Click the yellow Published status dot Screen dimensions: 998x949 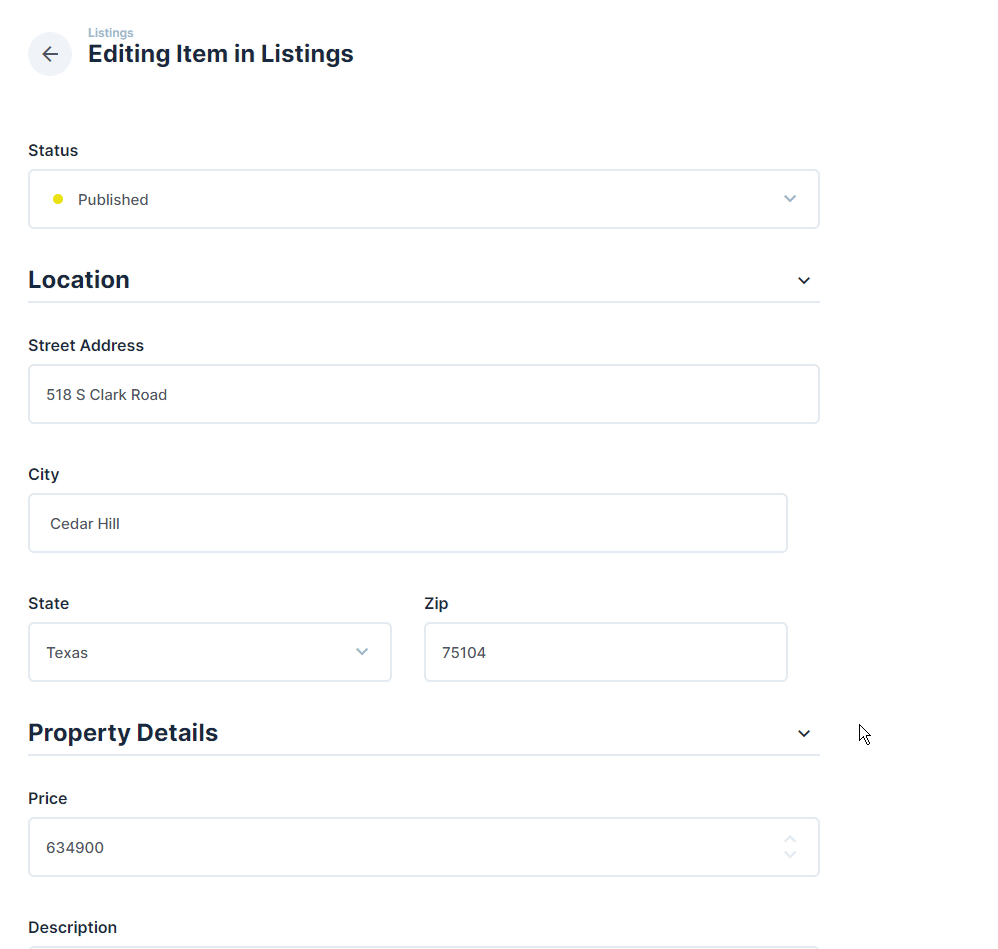(58, 199)
